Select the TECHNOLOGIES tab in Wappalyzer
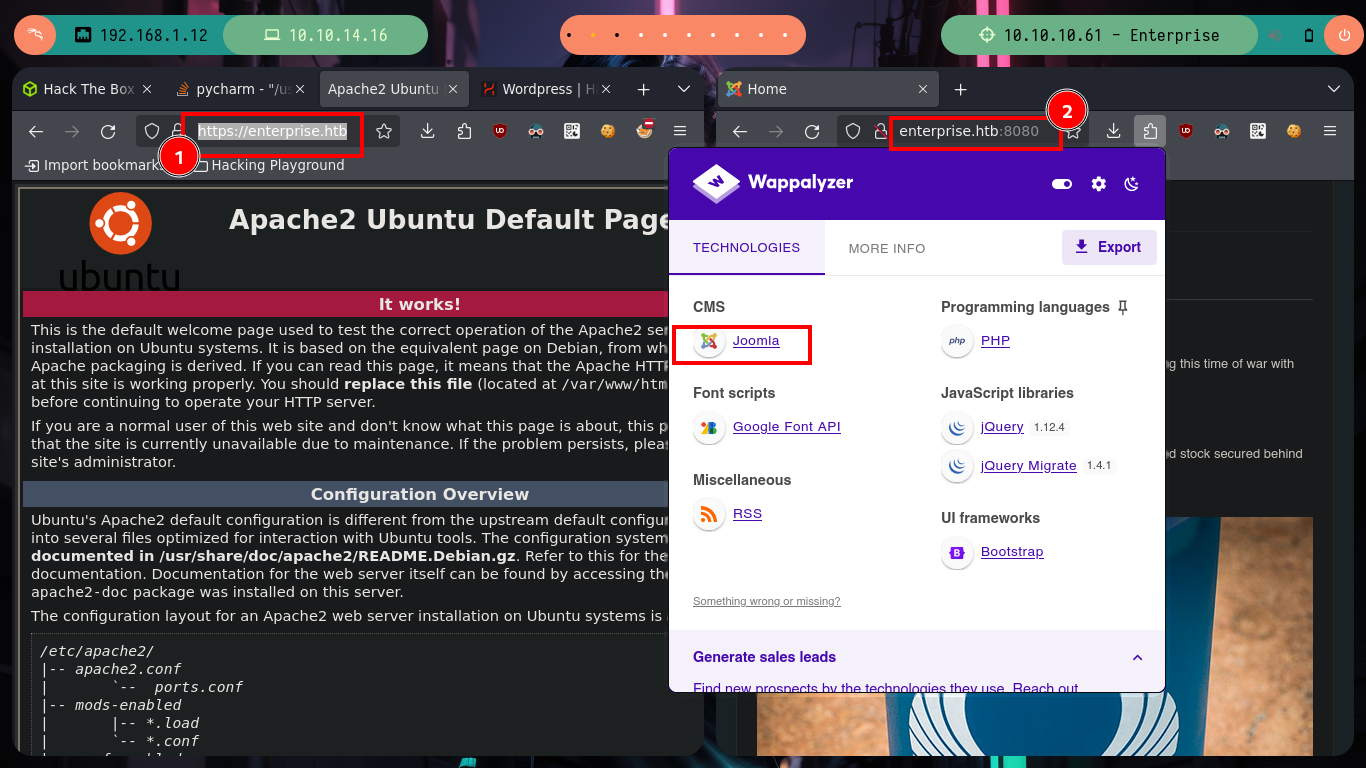Image resolution: width=1366 pixels, height=768 pixels. tap(746, 248)
